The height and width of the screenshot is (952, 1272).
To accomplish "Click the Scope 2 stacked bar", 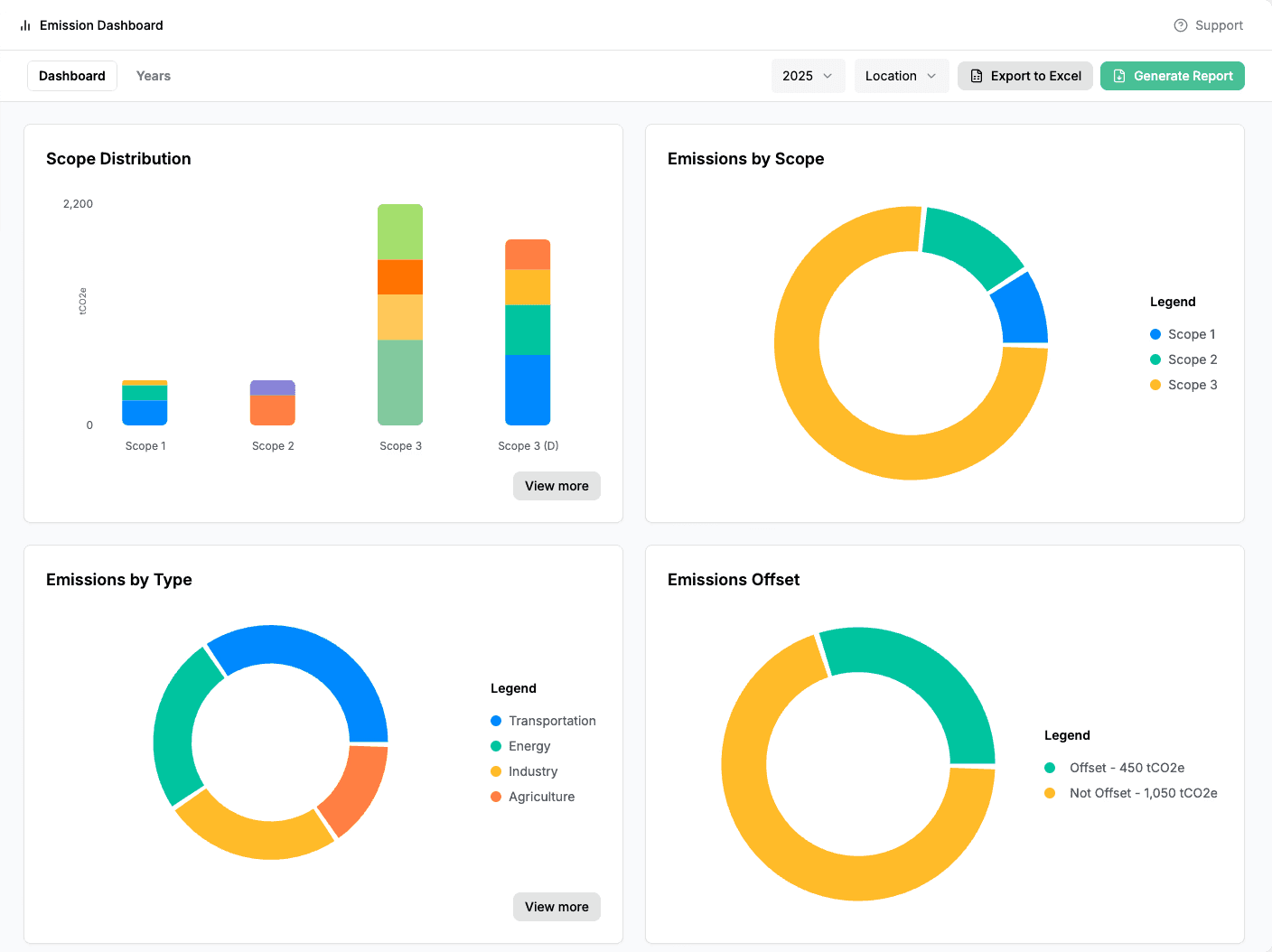I will 273,403.
